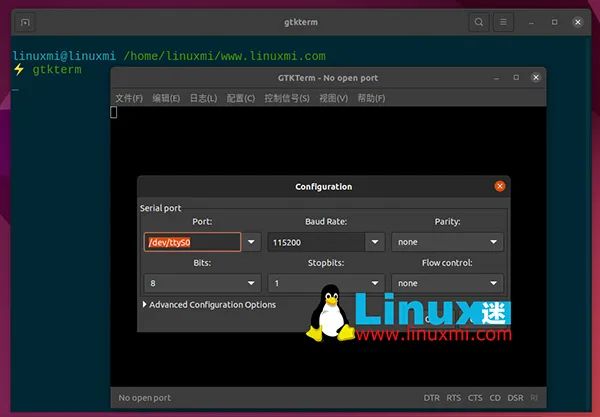Click the Baud Rate field showing 115200
Image resolution: width=600 pixels, height=417 pixels.
(316, 242)
